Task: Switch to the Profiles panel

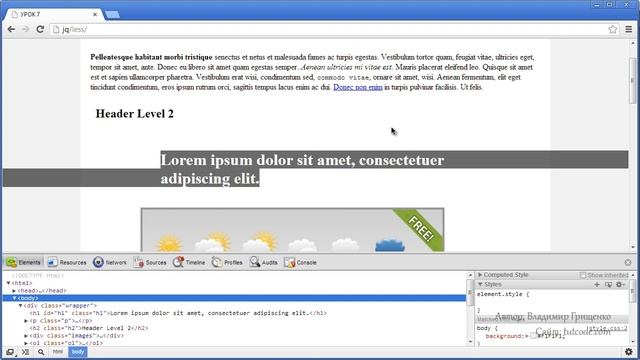Action: [x=227, y=262]
